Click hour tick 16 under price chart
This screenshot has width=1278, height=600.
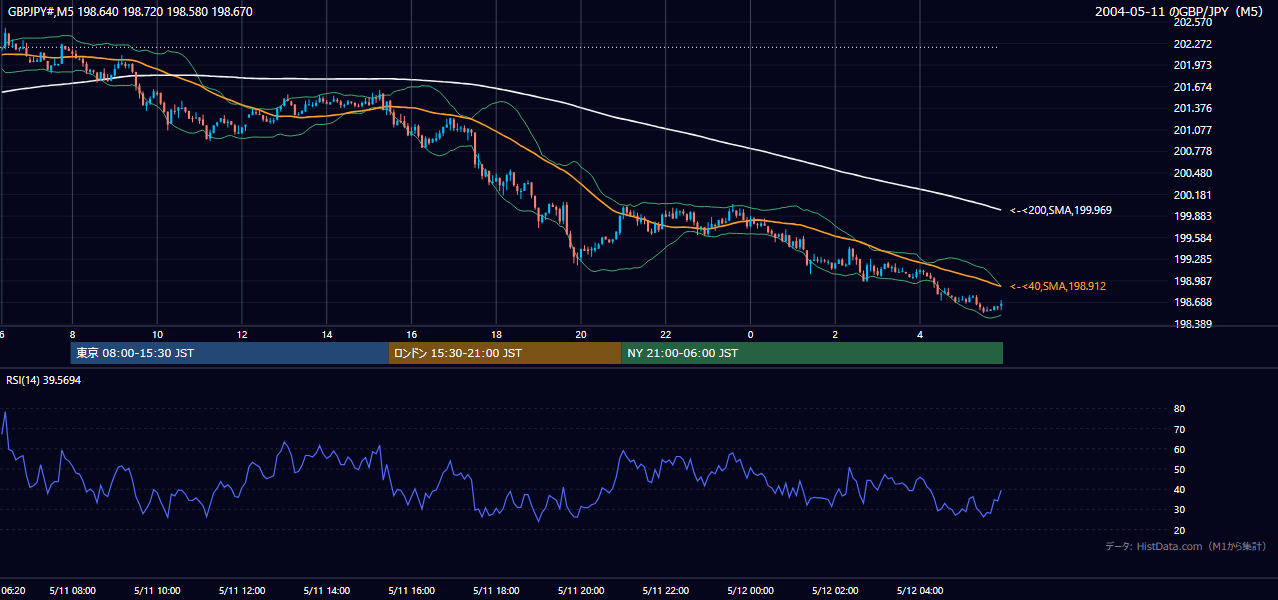[411, 333]
